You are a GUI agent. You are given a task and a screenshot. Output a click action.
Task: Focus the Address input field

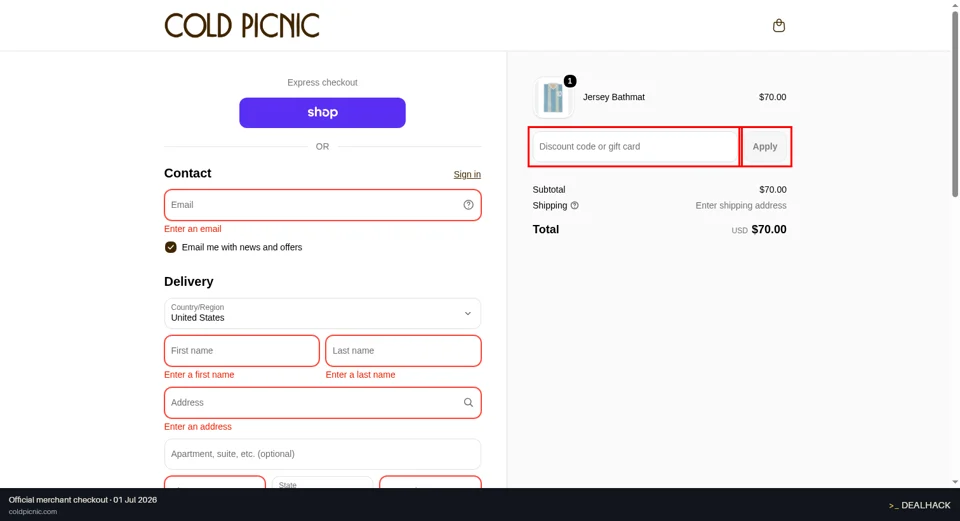[x=322, y=403]
